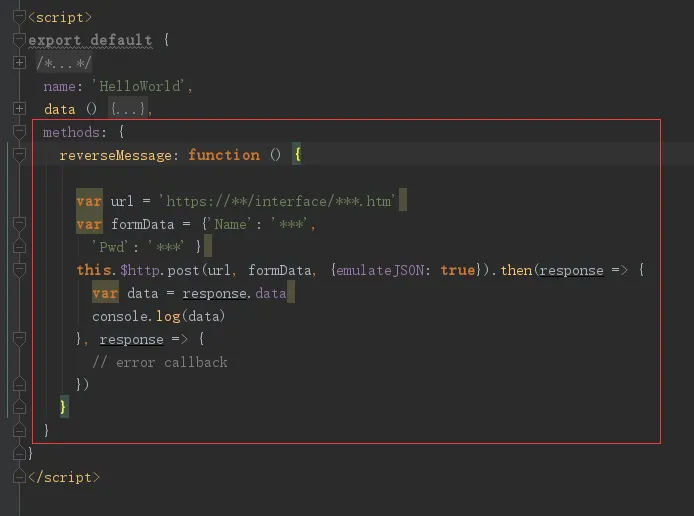
Task: Click the 'Pwd' string key
Action: tap(111, 247)
